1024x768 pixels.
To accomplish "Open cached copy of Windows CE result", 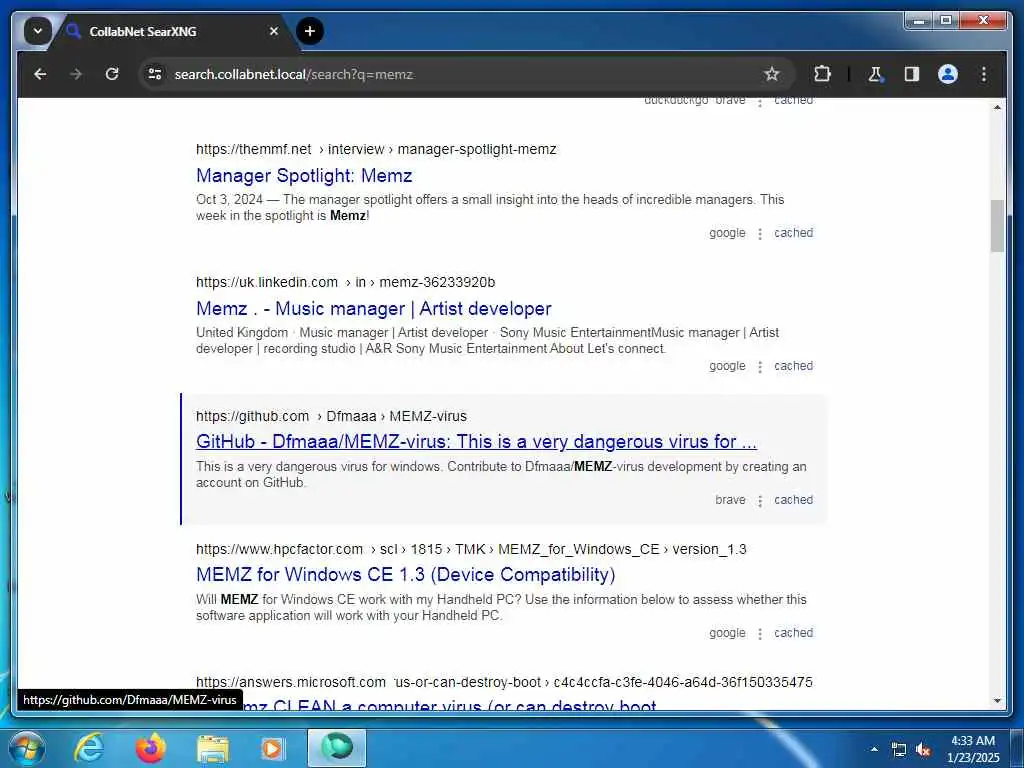I will coord(793,633).
